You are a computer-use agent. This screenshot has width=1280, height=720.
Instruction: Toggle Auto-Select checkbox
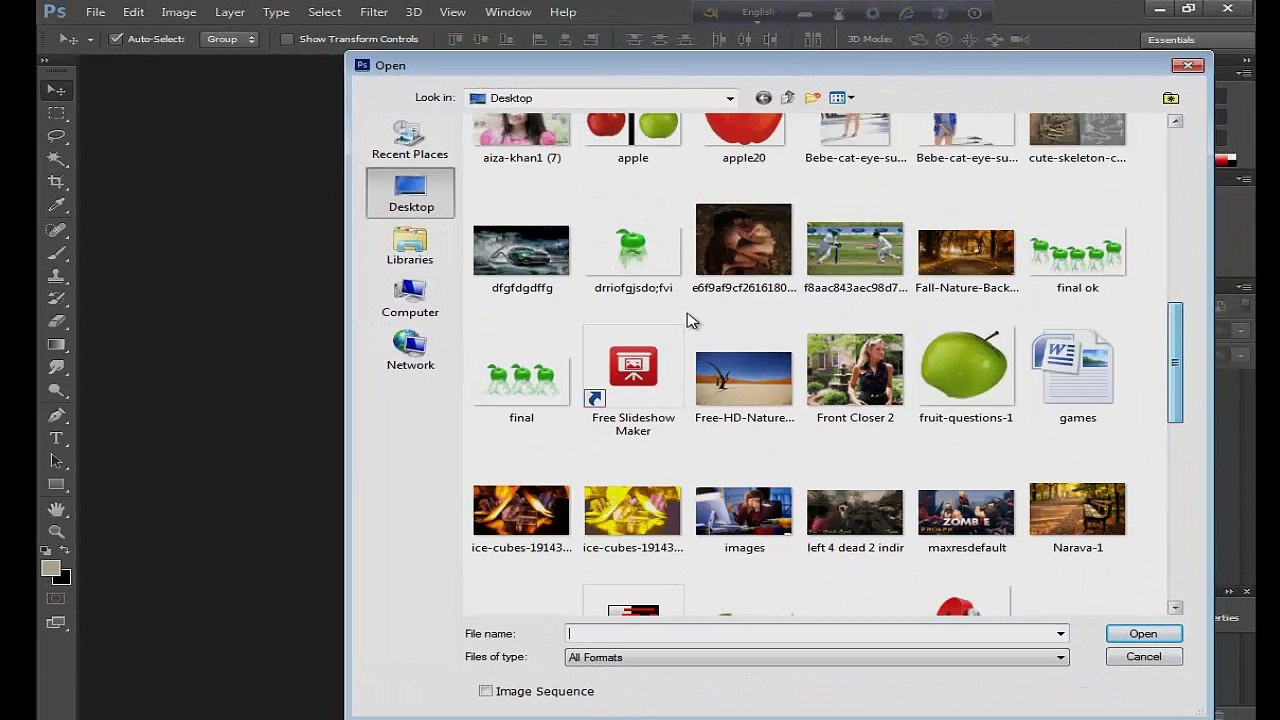(x=116, y=39)
